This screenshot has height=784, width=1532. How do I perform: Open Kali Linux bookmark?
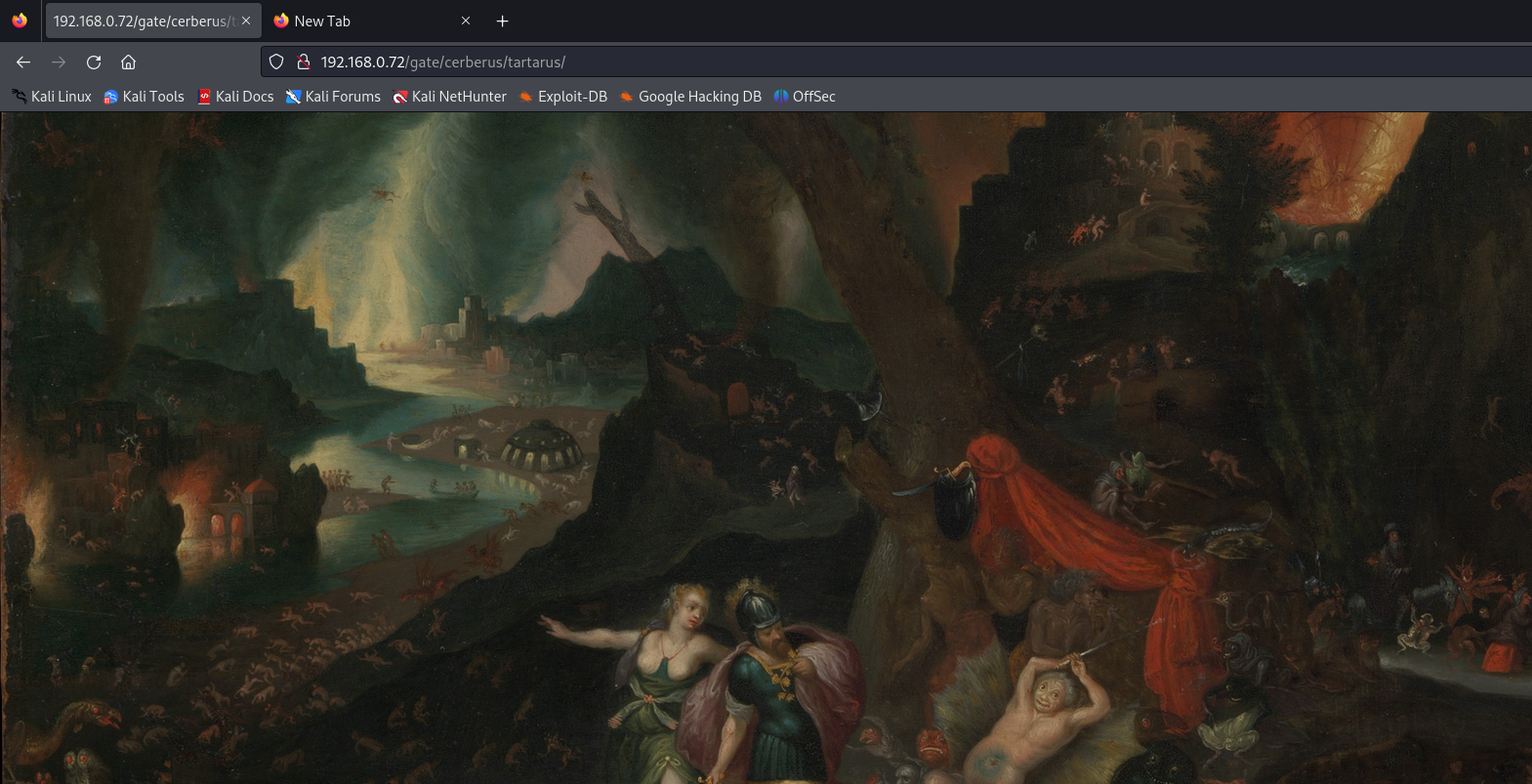(52, 97)
